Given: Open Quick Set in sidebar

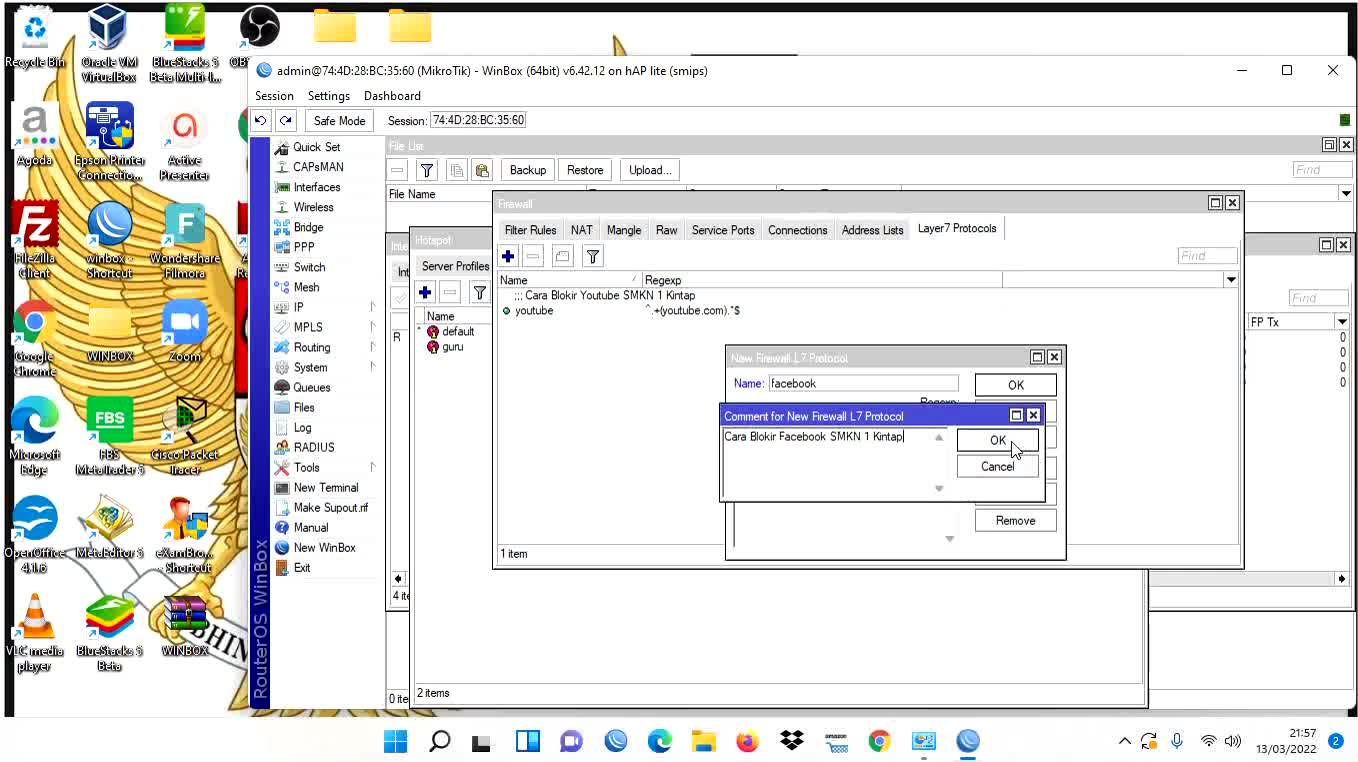Looking at the screenshot, I should click(x=316, y=147).
